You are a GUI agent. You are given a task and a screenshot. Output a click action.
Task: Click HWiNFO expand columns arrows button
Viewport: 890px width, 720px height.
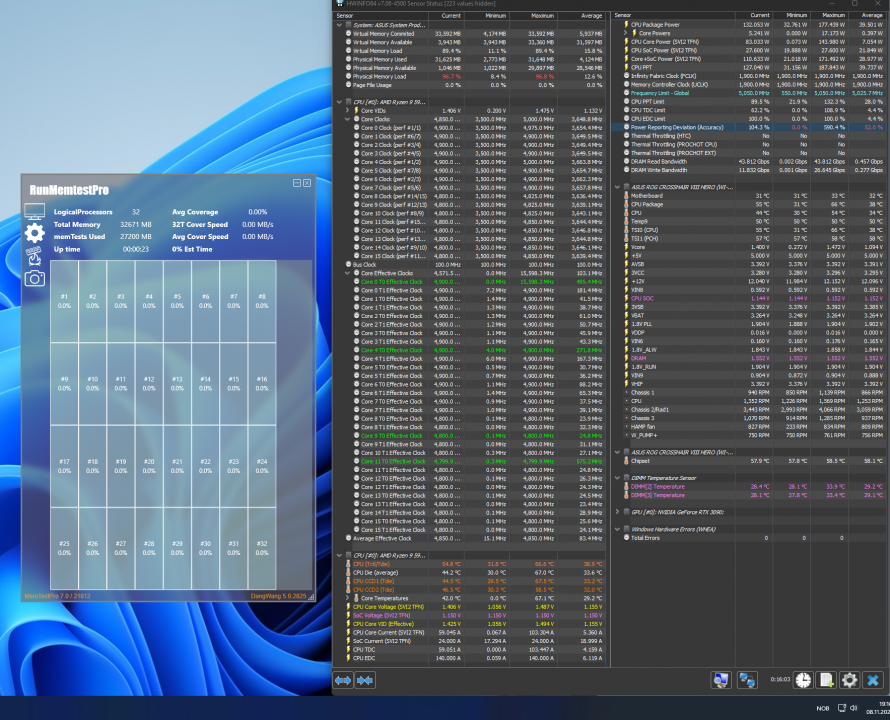[342, 680]
